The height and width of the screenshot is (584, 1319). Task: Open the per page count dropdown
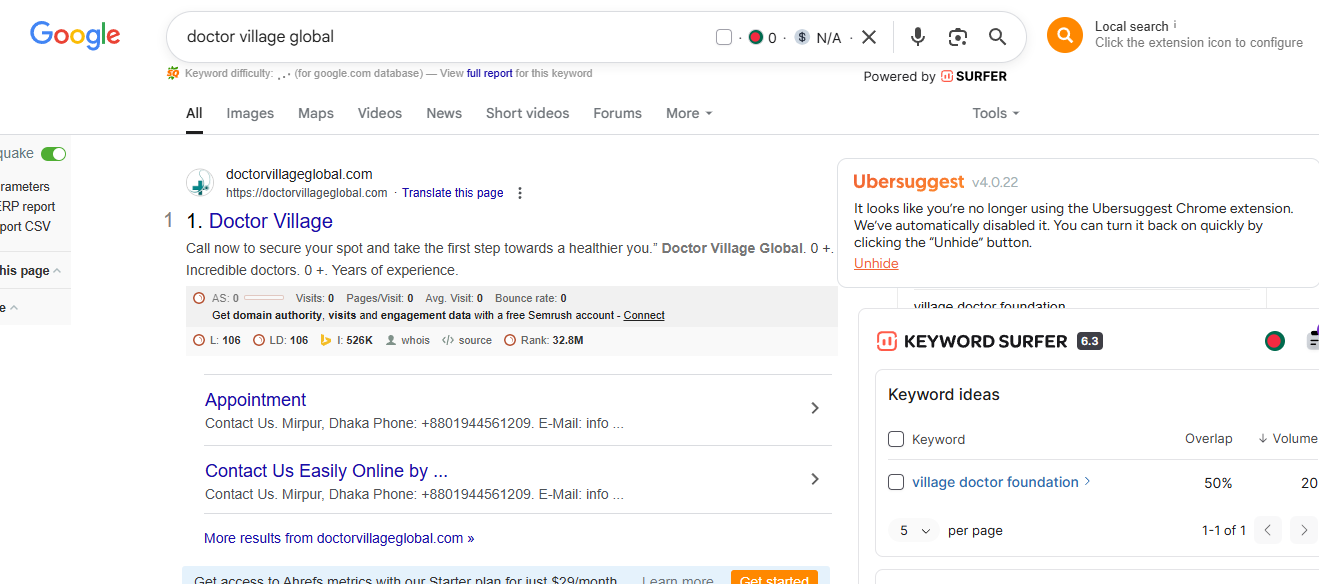pyautogui.click(x=915, y=531)
